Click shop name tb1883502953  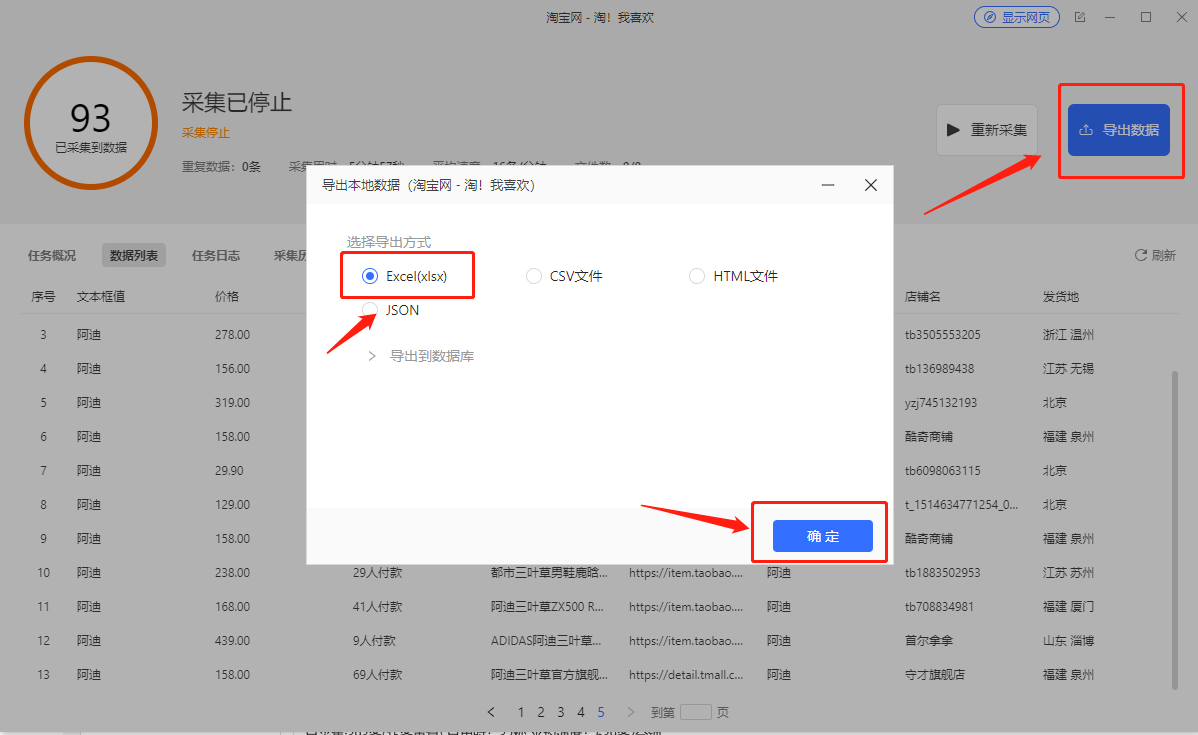pos(943,572)
